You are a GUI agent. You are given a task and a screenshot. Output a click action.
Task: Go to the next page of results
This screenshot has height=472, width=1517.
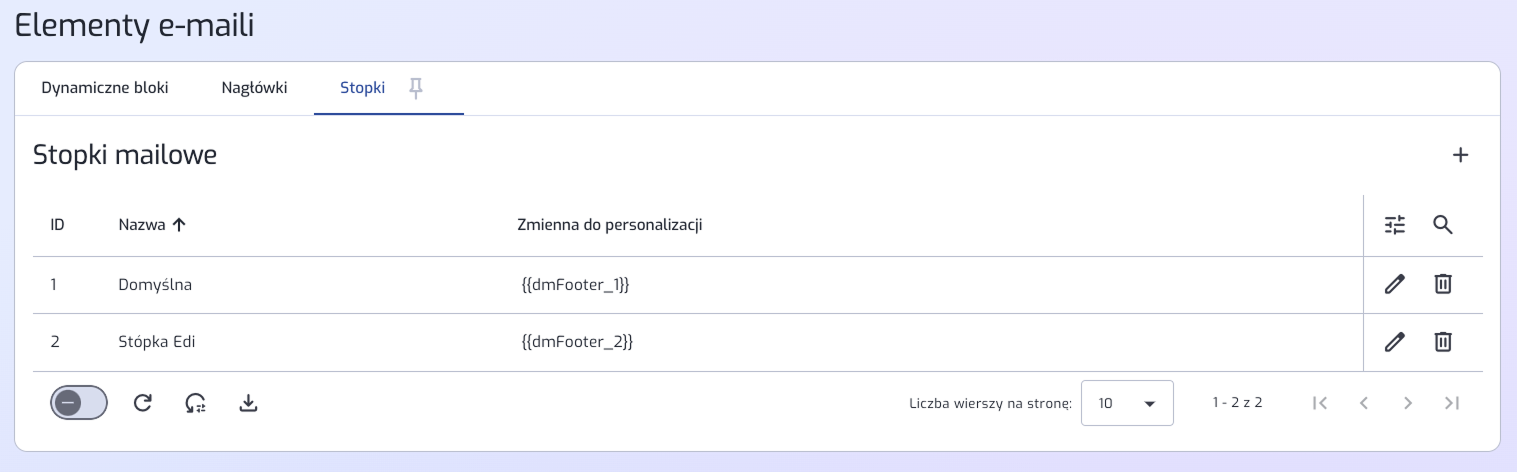point(1408,403)
